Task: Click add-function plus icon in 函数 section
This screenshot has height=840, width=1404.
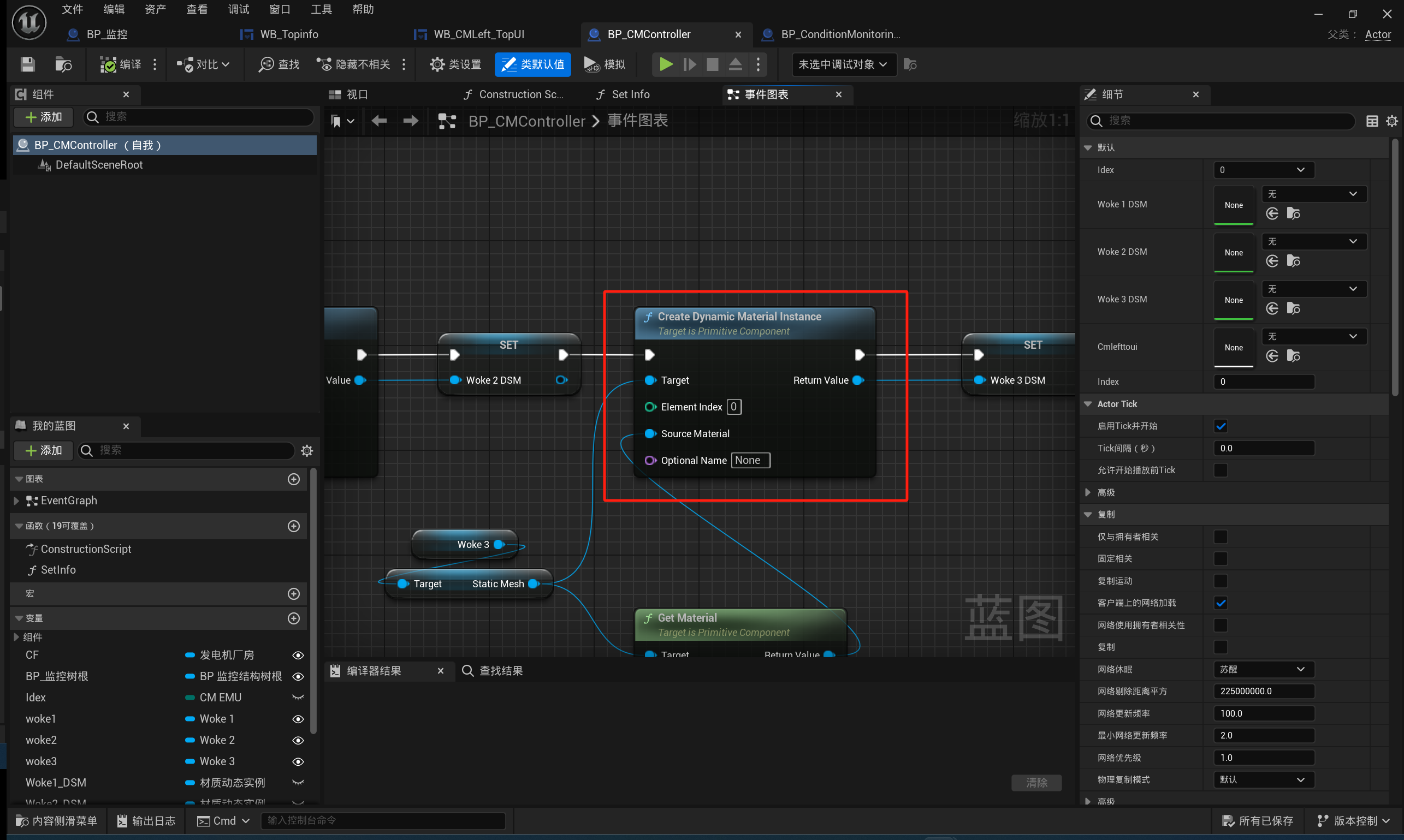Action: point(293,526)
